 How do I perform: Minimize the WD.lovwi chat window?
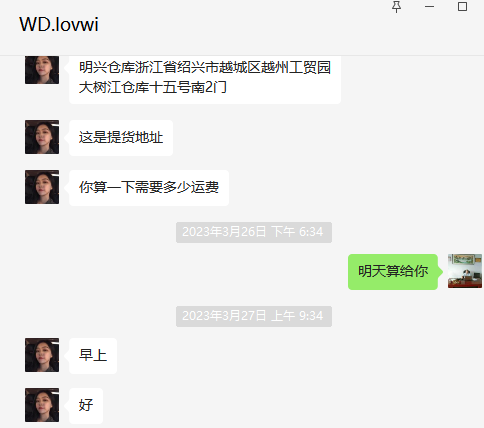(x=429, y=7)
